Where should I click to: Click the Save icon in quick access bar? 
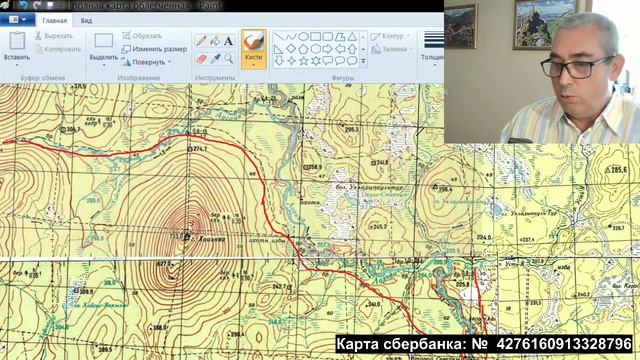pos(51,5)
